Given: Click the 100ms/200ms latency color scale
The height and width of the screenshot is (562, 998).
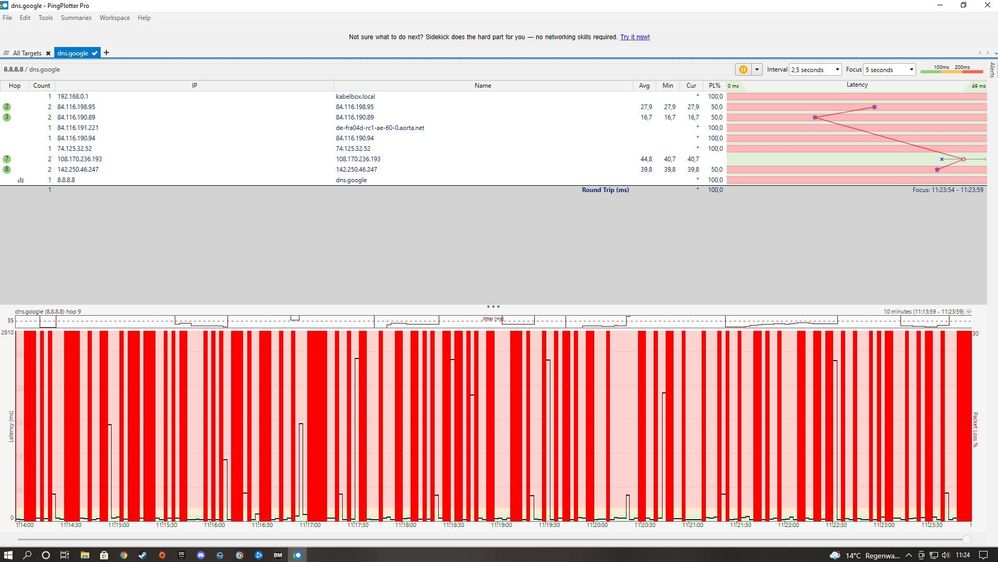Looking at the screenshot, I should [x=950, y=70].
